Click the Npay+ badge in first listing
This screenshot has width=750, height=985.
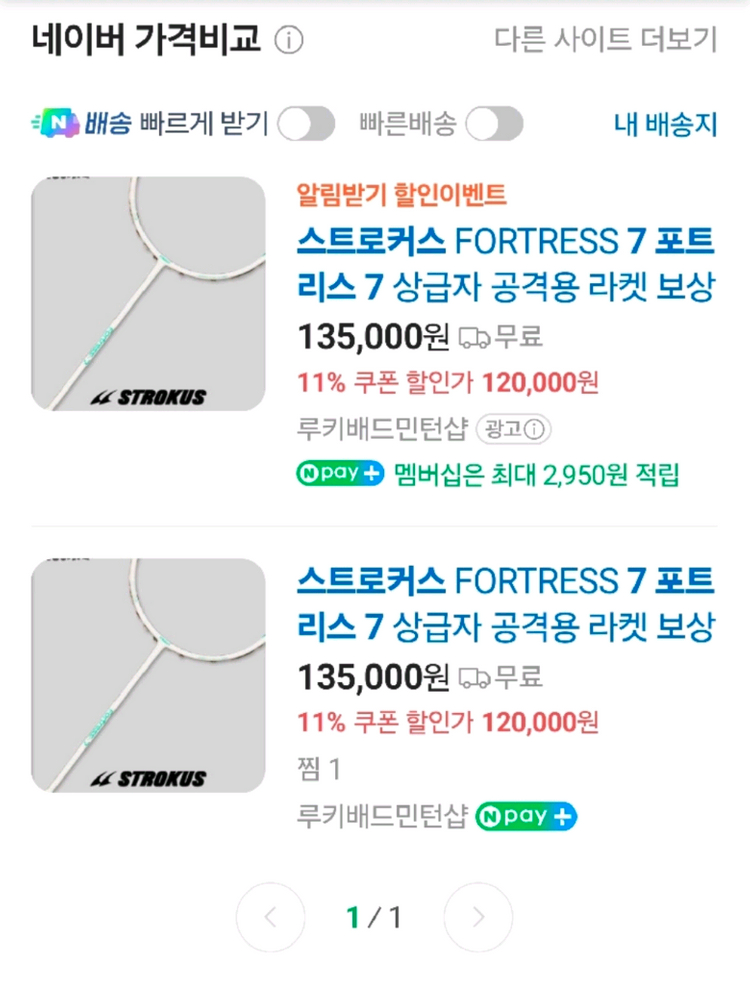pos(340,473)
